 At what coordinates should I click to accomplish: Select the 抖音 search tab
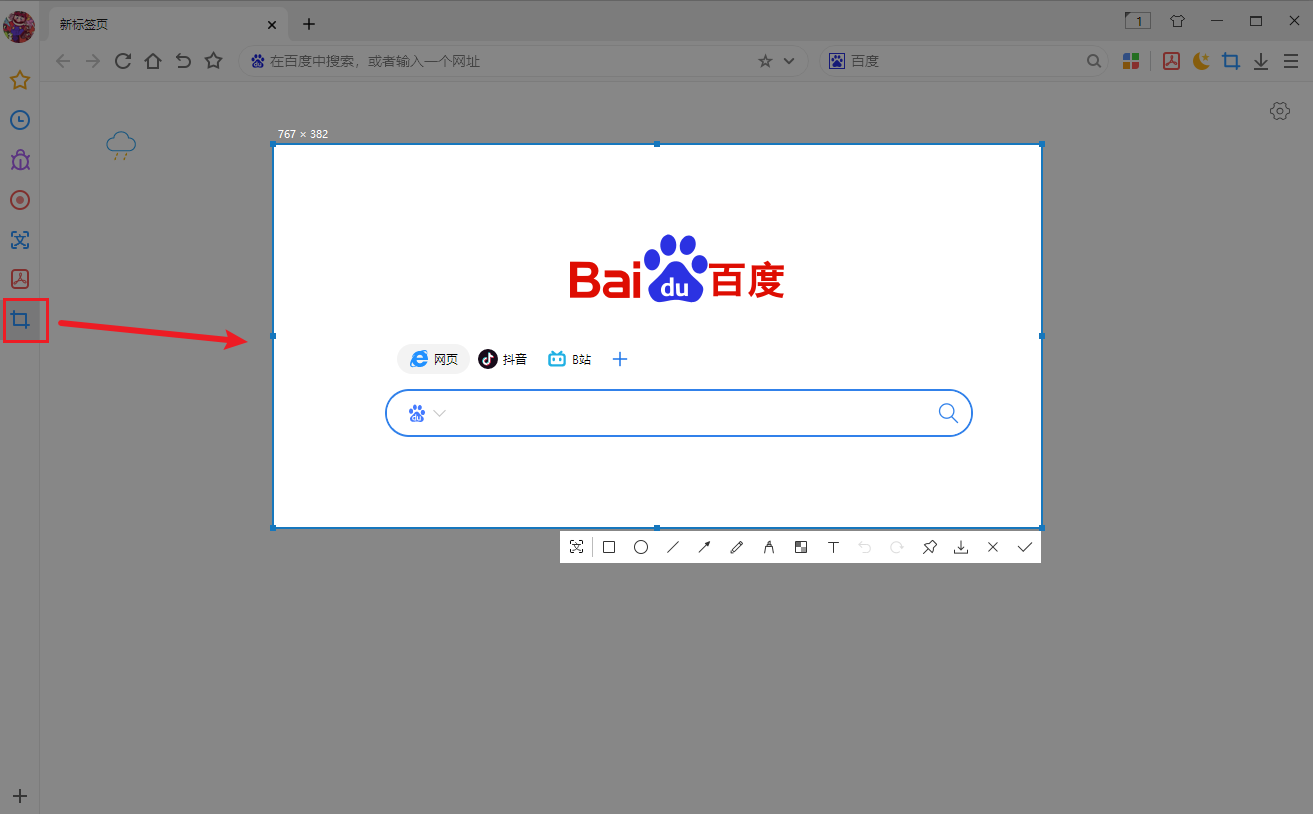[502, 359]
